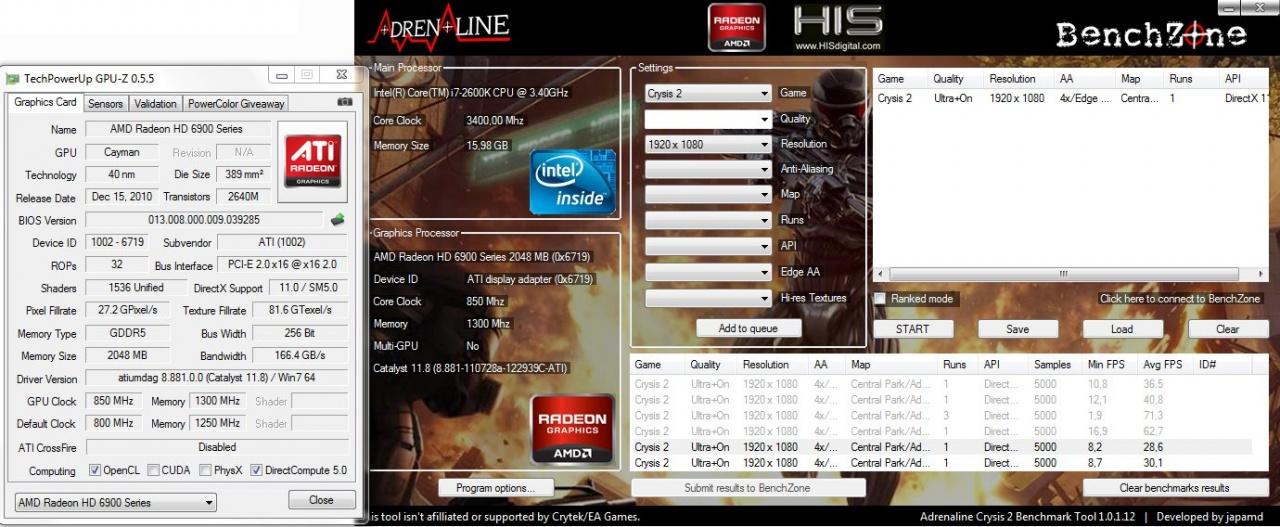Click the Bandwidth 166.4 GB/s field
1280x527 pixels.
[x=300, y=356]
